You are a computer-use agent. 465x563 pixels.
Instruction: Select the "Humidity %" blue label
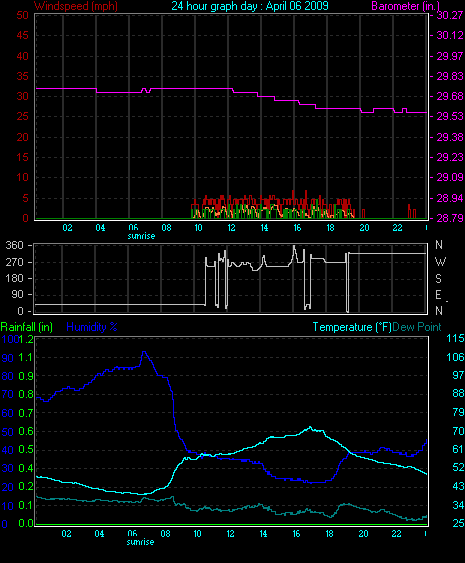pos(92,327)
